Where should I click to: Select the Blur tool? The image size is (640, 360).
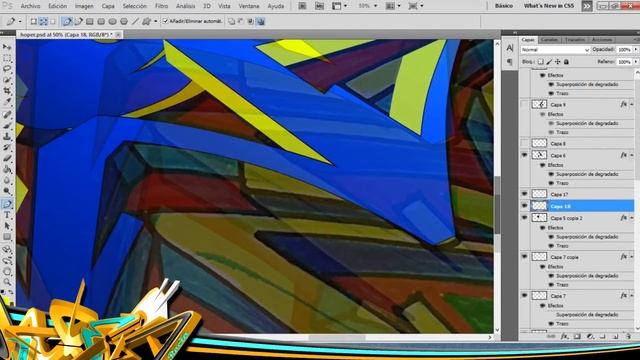pyautogui.click(x=7, y=180)
